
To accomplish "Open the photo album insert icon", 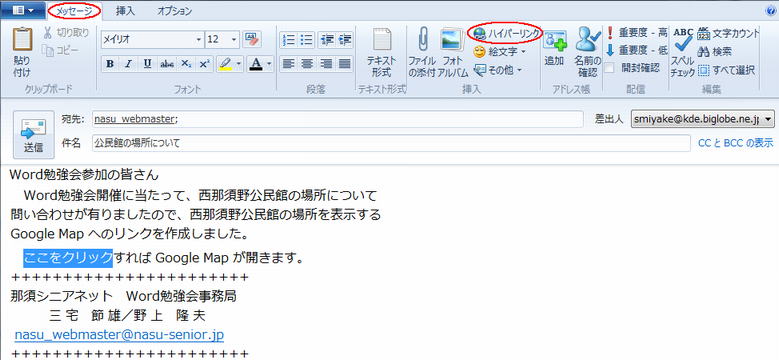I will coord(452,39).
